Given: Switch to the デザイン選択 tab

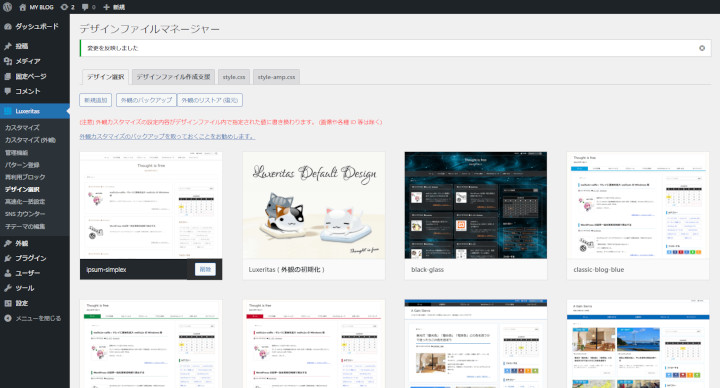Looking at the screenshot, I should point(105,77).
